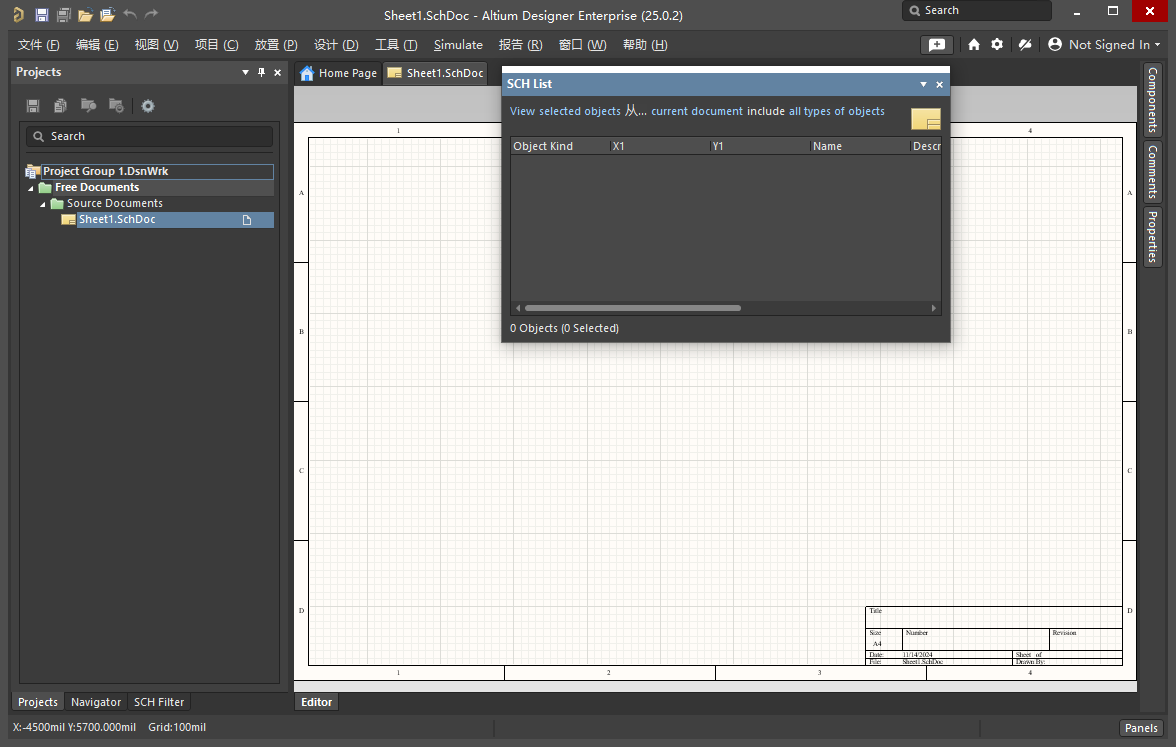Click the Undo arrow icon
This screenshot has width=1176, height=747.
pos(130,14)
